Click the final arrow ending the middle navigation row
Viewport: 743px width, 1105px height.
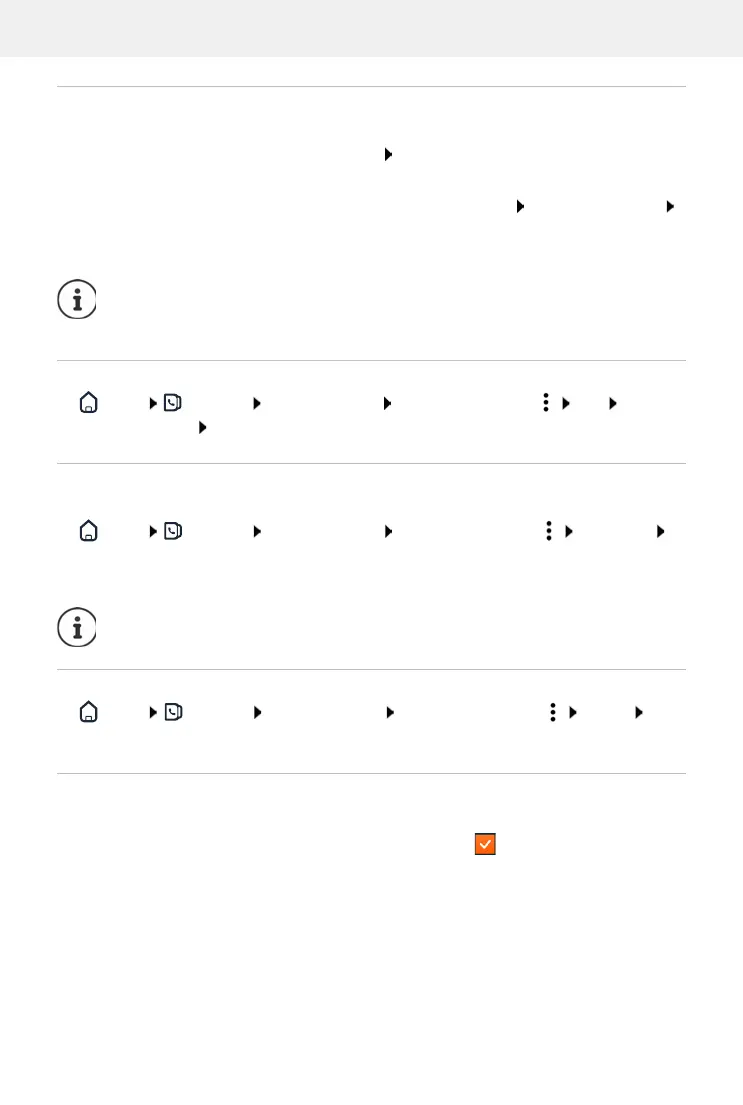click(660, 531)
